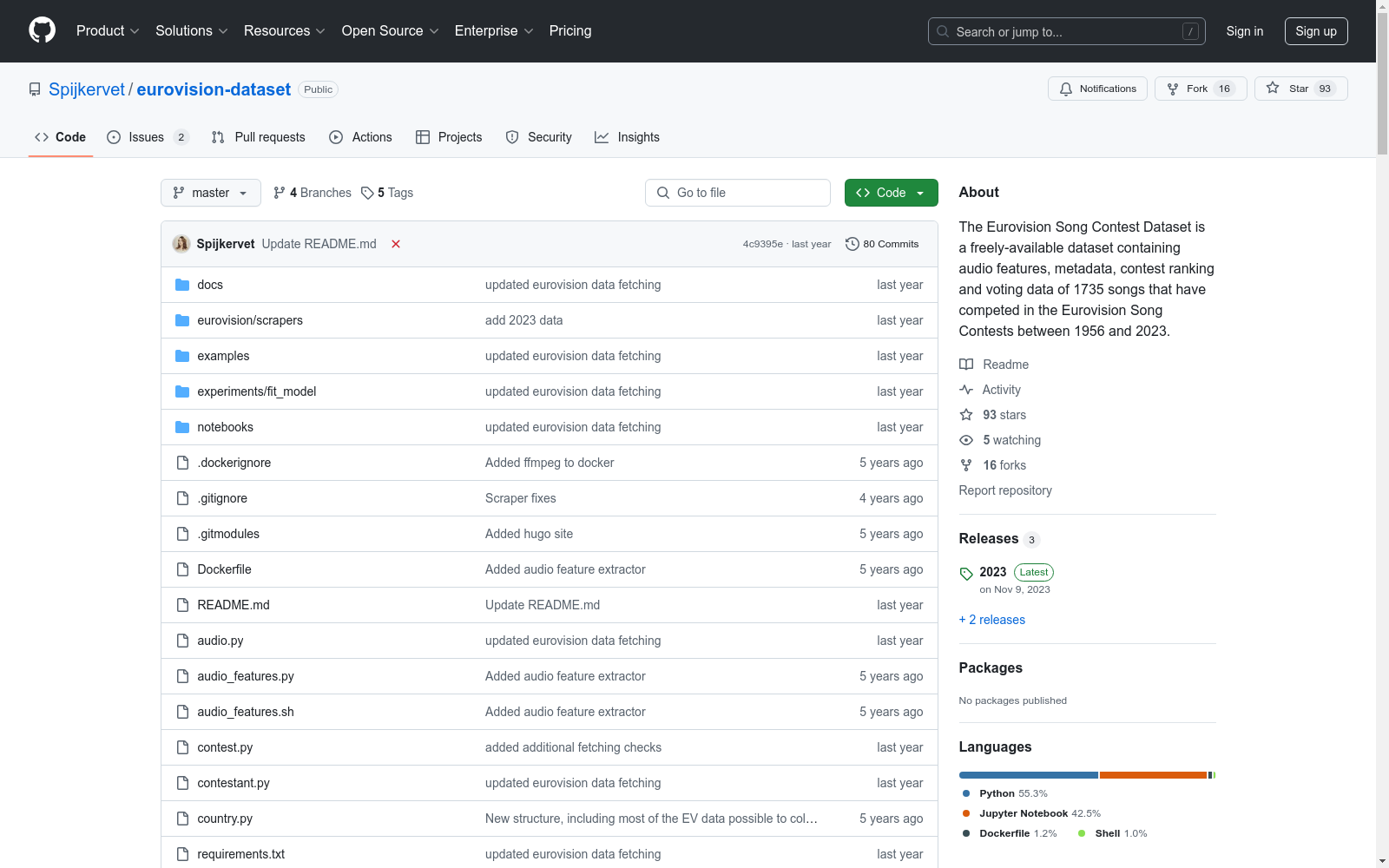Click the failed-status red X icon
This screenshot has width=1389, height=868.
pyautogui.click(x=396, y=244)
